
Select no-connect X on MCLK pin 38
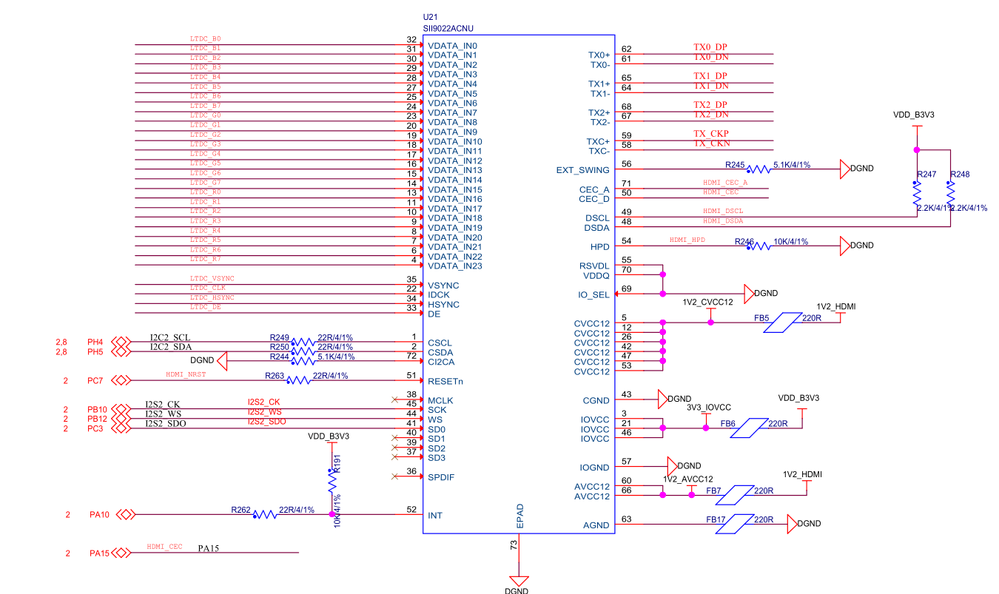tap(395, 400)
